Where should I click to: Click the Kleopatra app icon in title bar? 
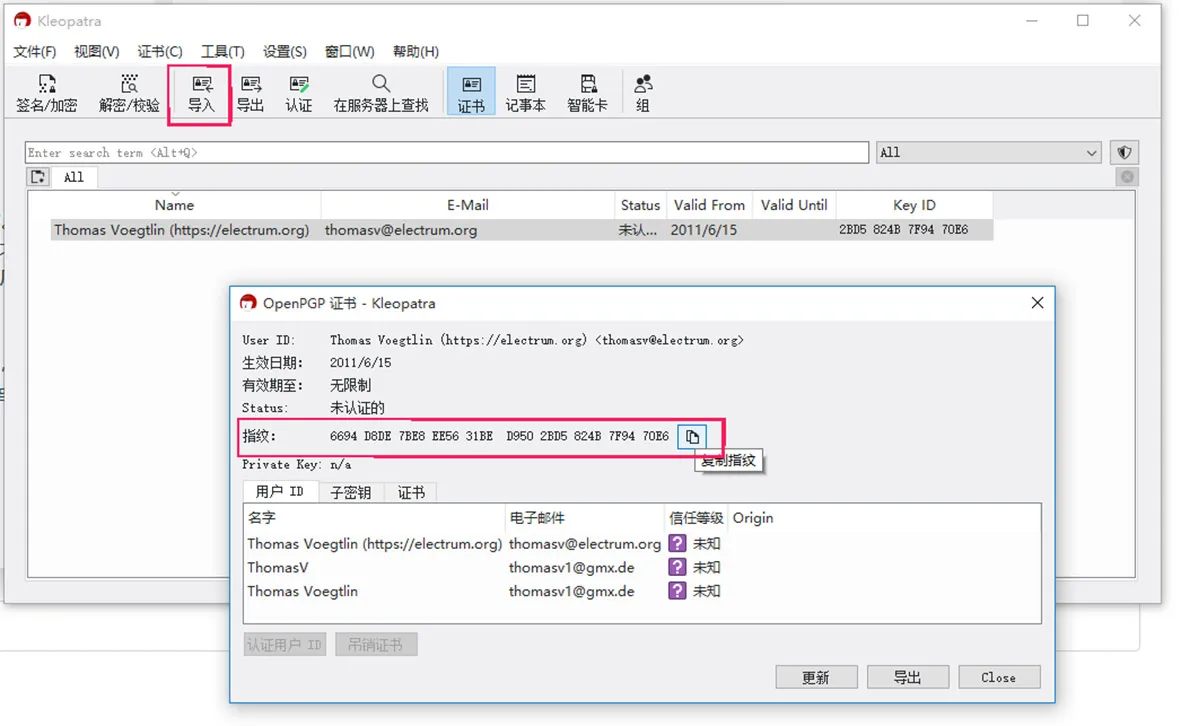(23, 20)
